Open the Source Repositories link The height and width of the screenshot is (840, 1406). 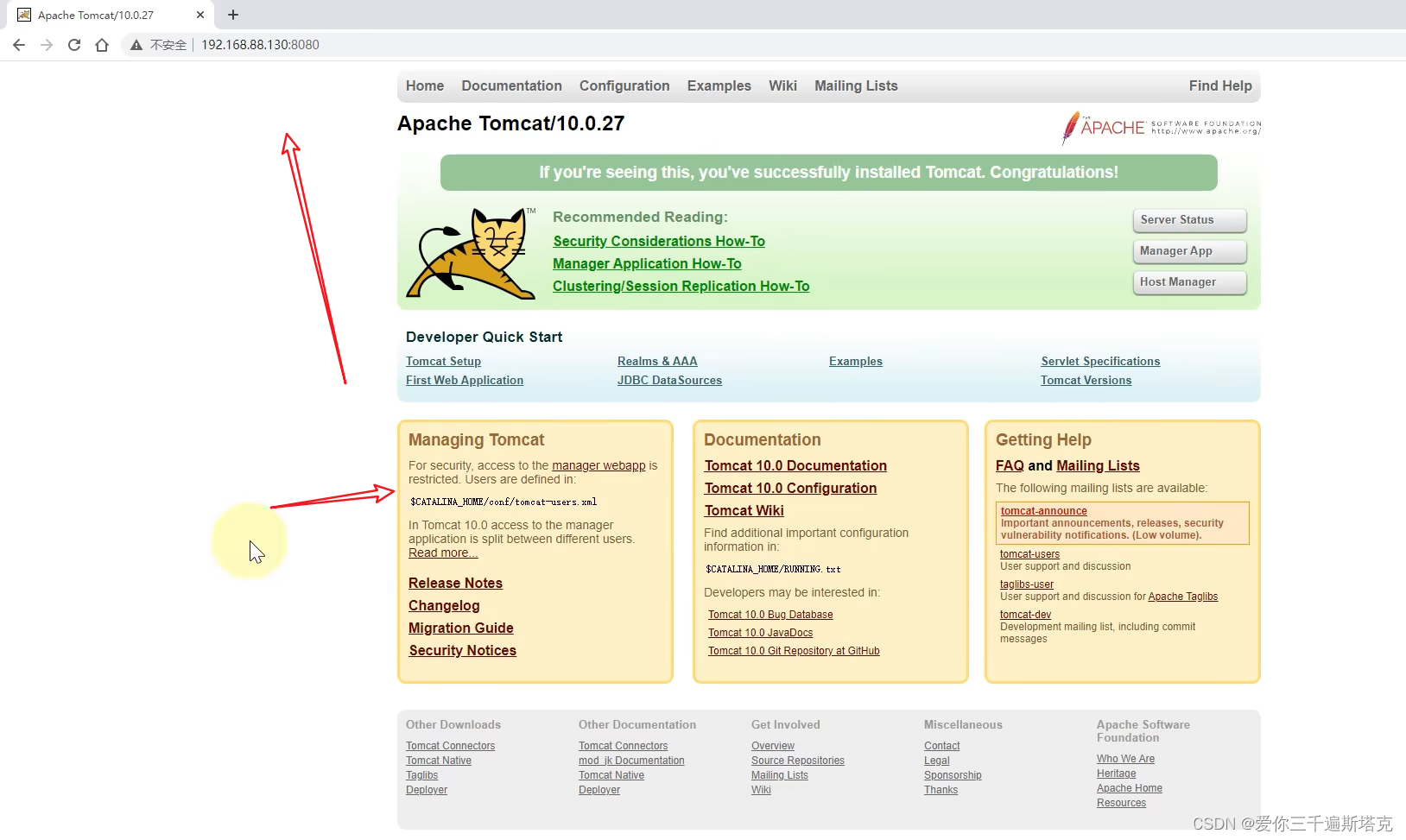click(x=798, y=761)
